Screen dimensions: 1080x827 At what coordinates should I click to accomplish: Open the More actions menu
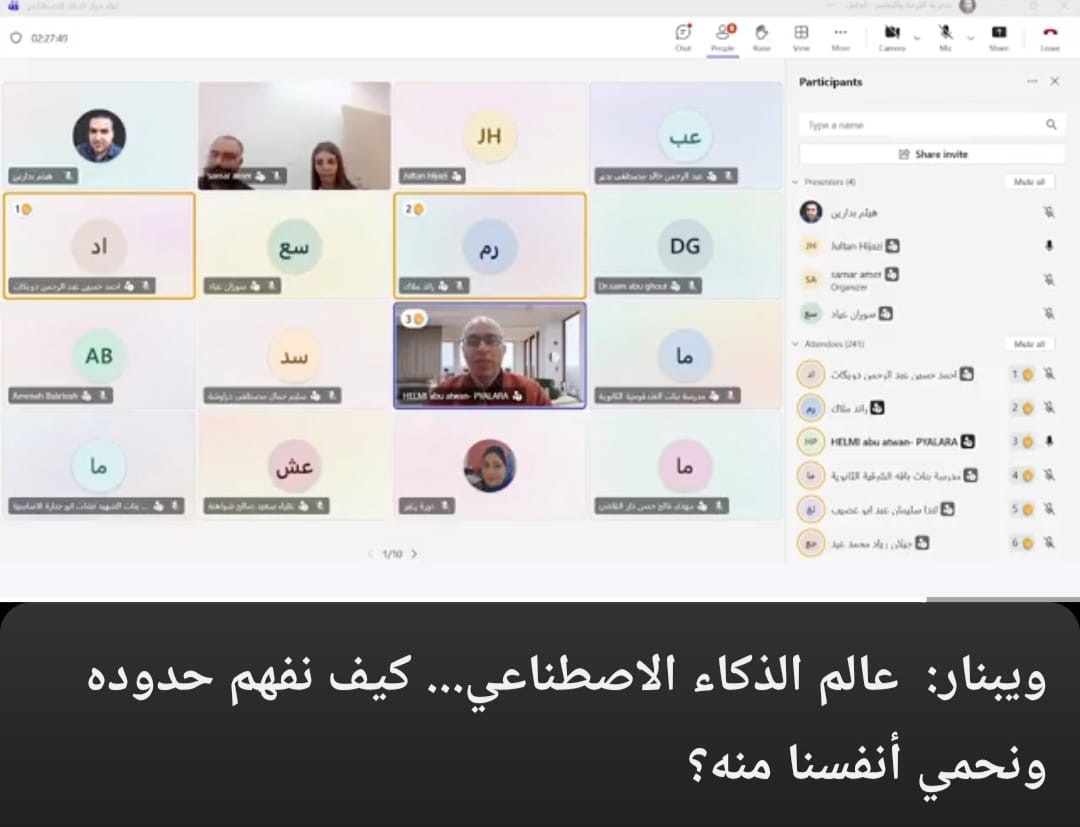click(x=840, y=37)
